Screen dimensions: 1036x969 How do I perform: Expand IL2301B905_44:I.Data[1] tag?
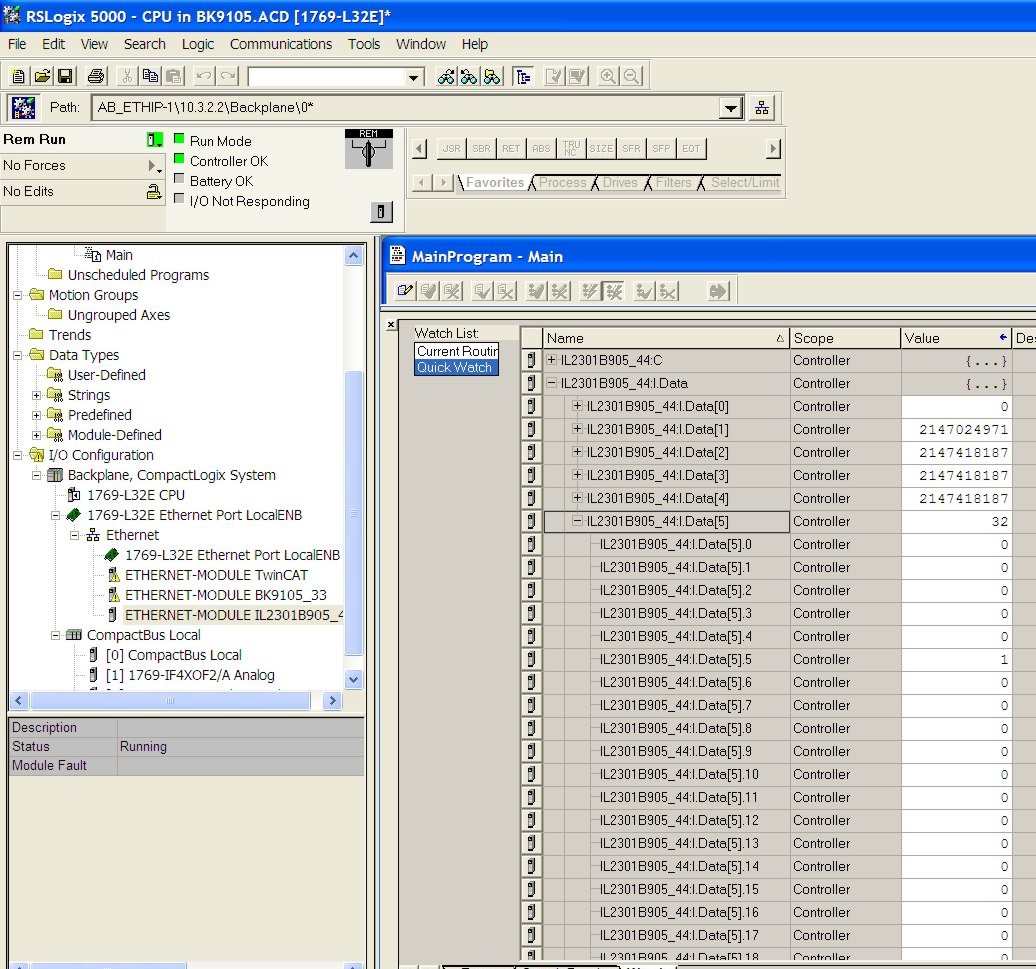577,429
